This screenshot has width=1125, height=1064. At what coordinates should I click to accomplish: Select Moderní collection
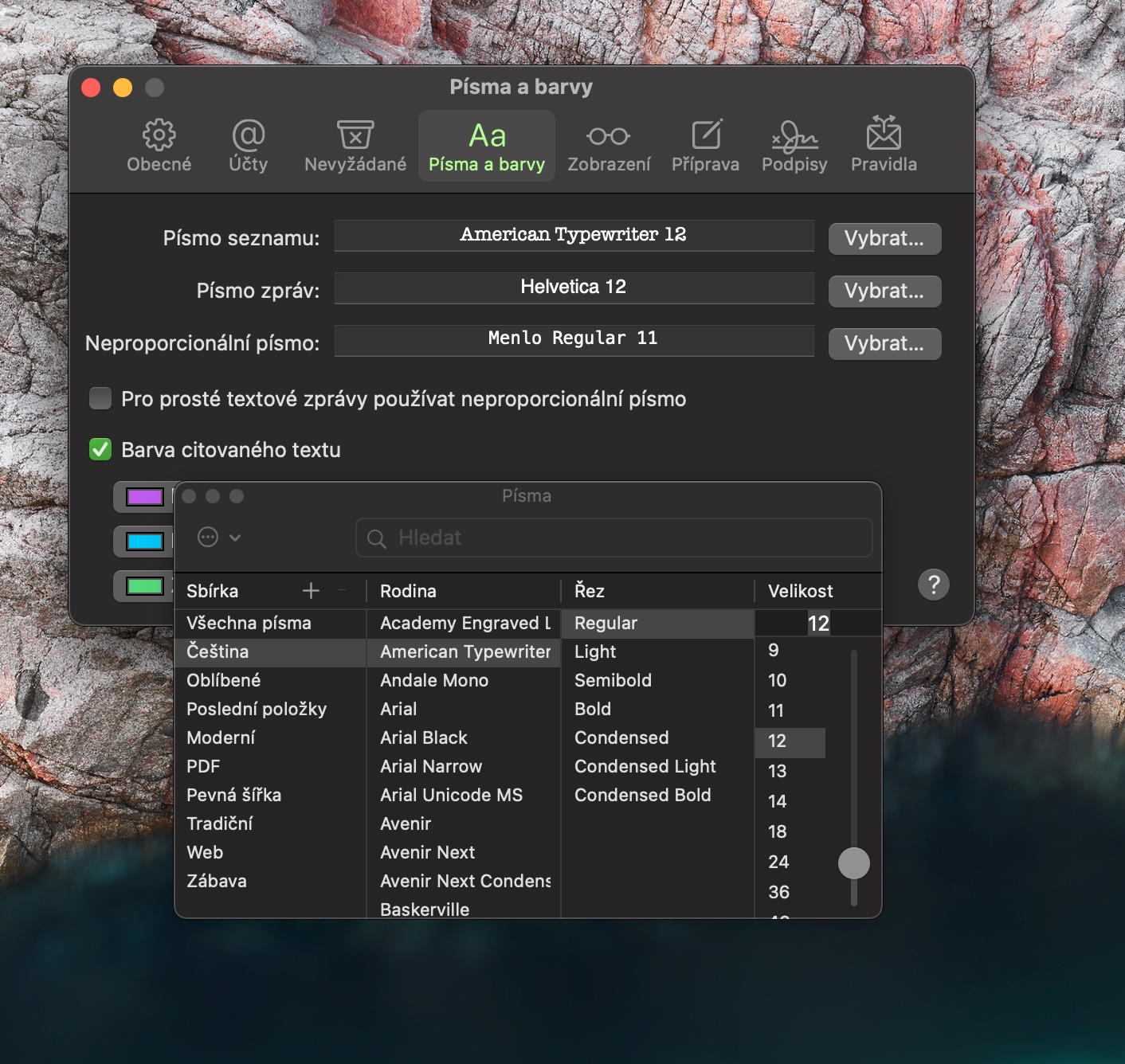tap(271, 737)
